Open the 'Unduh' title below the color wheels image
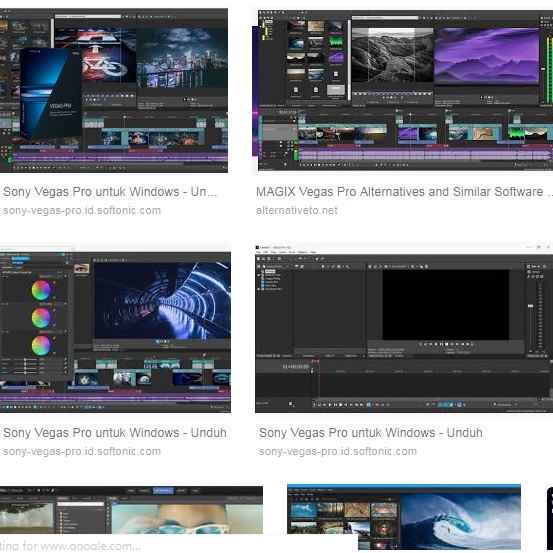 click(115, 433)
